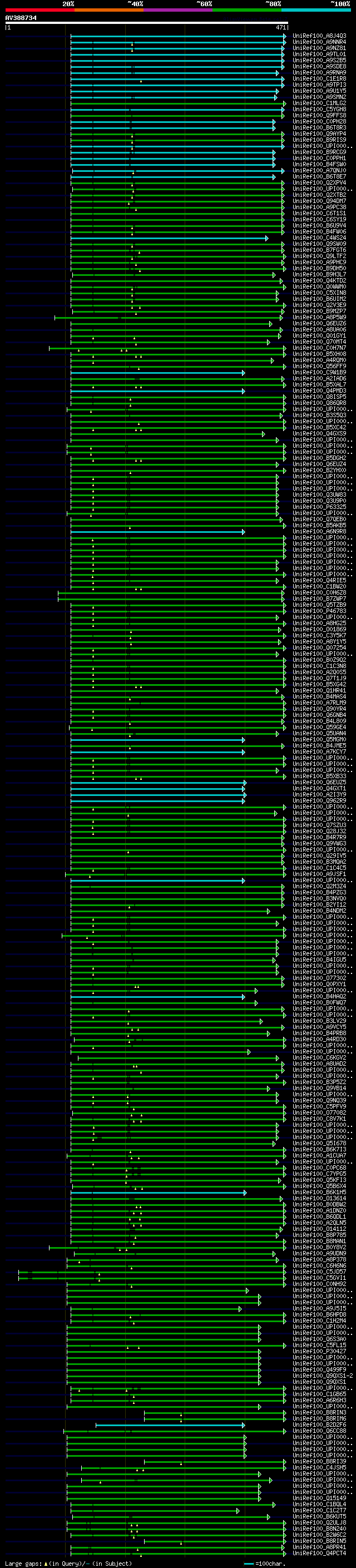Select label UniRef100_Q4KTD2
Image resolution: width=356 pixels, height=1568 pixels.
click(319, 280)
